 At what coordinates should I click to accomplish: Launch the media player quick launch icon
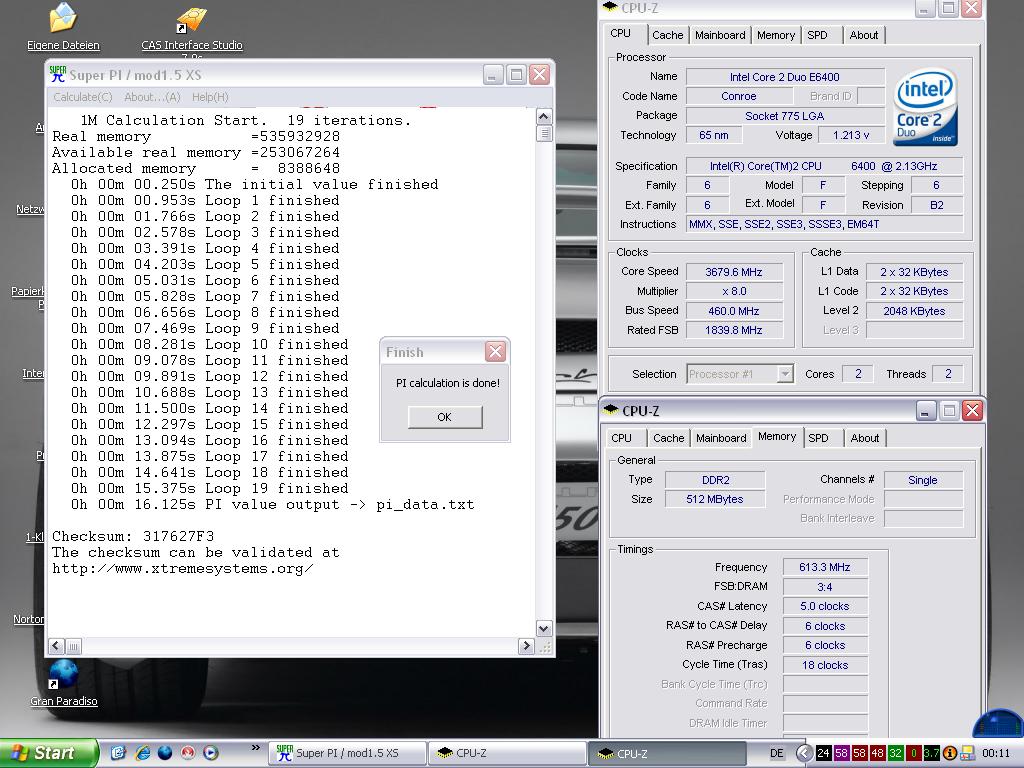coord(211,753)
